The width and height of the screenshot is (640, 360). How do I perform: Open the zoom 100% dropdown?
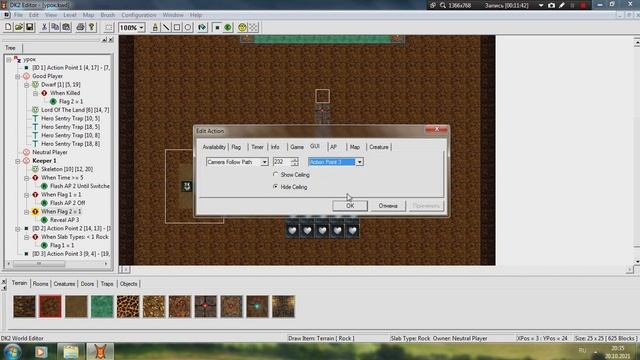click(142, 28)
